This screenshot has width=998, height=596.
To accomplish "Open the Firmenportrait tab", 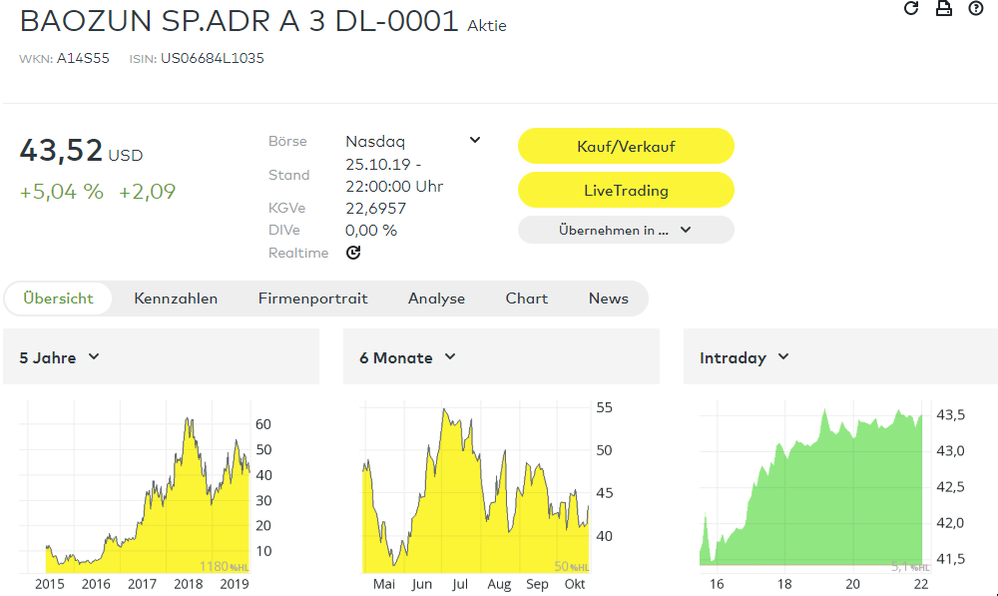I will pos(313,298).
